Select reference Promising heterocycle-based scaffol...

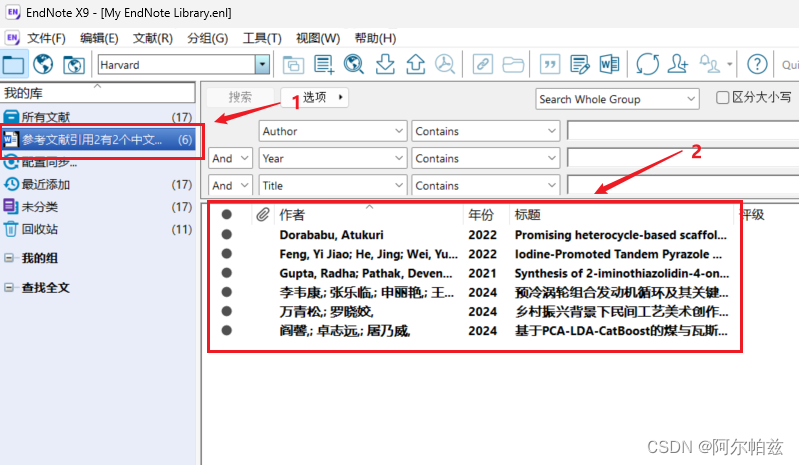click(x=621, y=235)
